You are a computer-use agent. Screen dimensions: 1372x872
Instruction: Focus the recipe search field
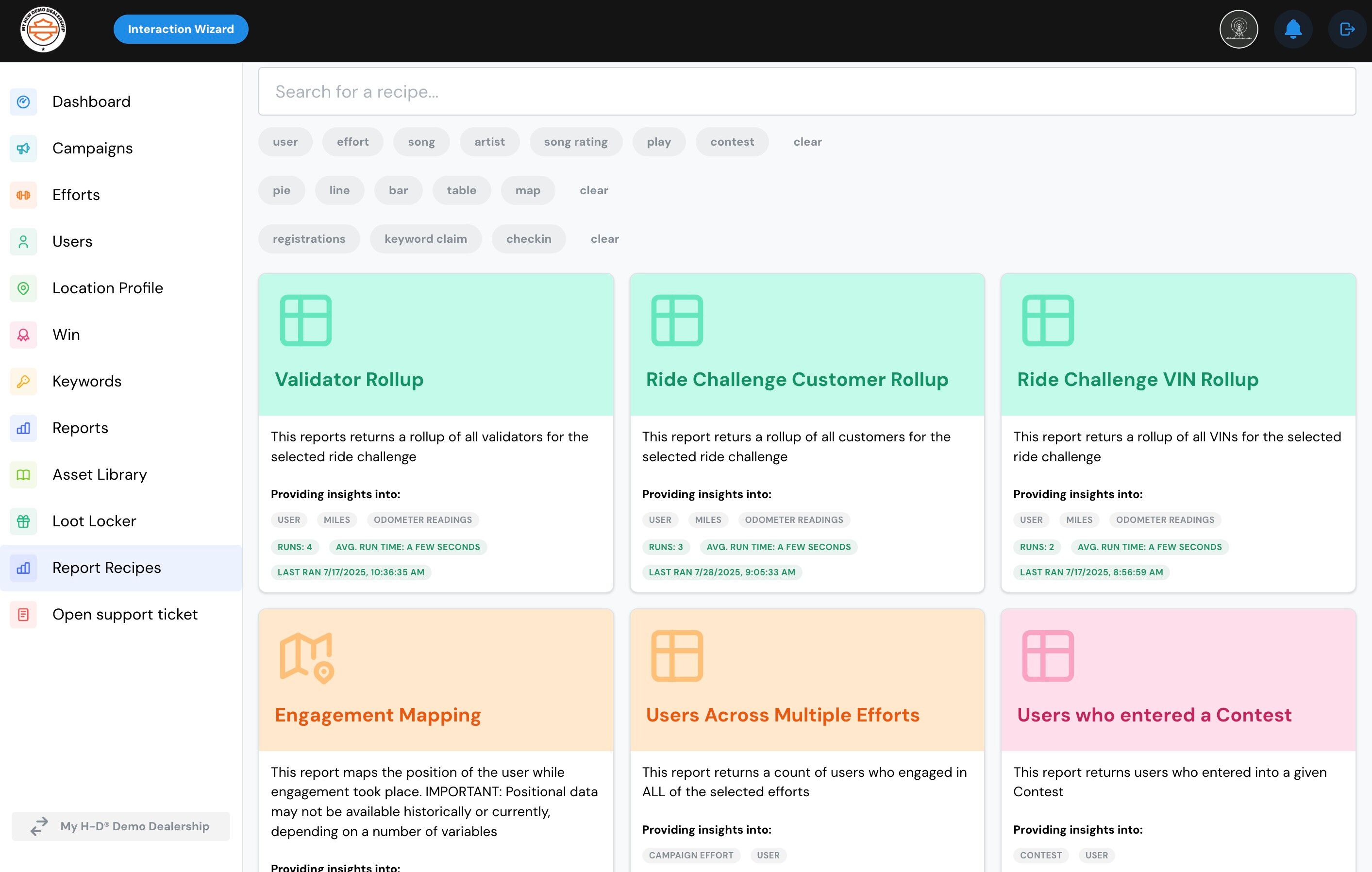point(806,92)
